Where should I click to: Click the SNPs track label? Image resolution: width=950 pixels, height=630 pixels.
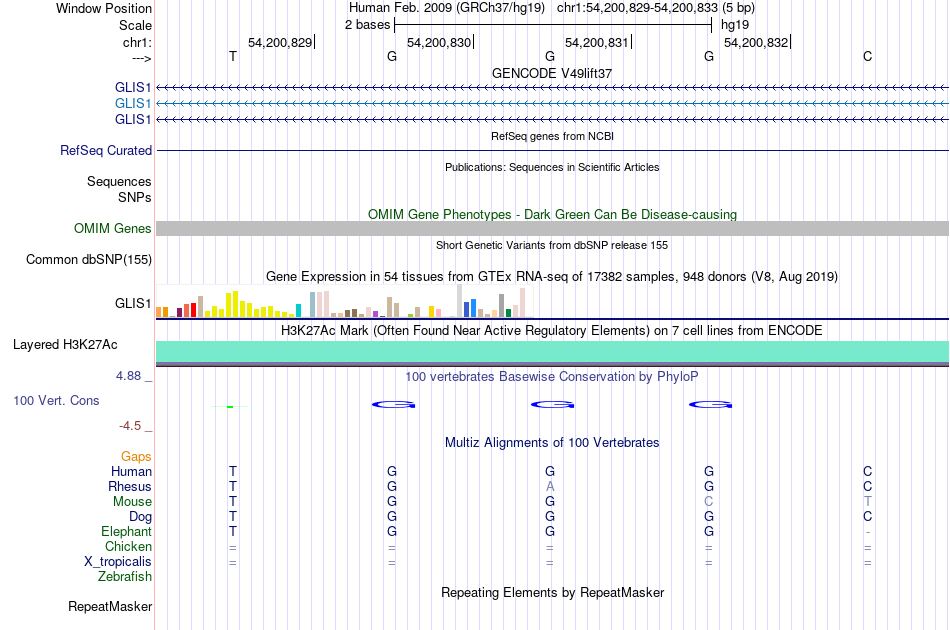pyautogui.click(x=135, y=197)
